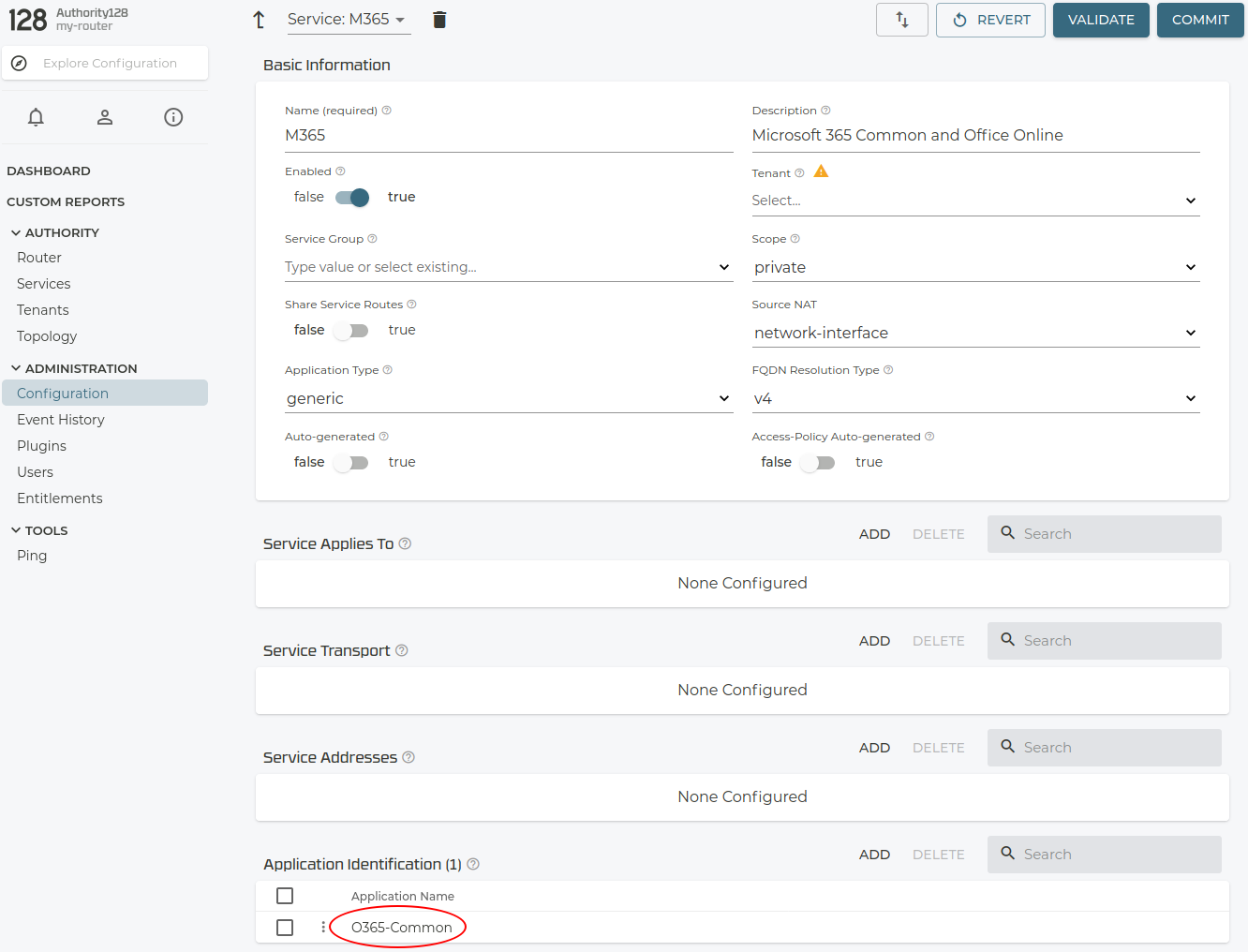
Task: Click the trash icon to delete service
Action: pos(439,20)
